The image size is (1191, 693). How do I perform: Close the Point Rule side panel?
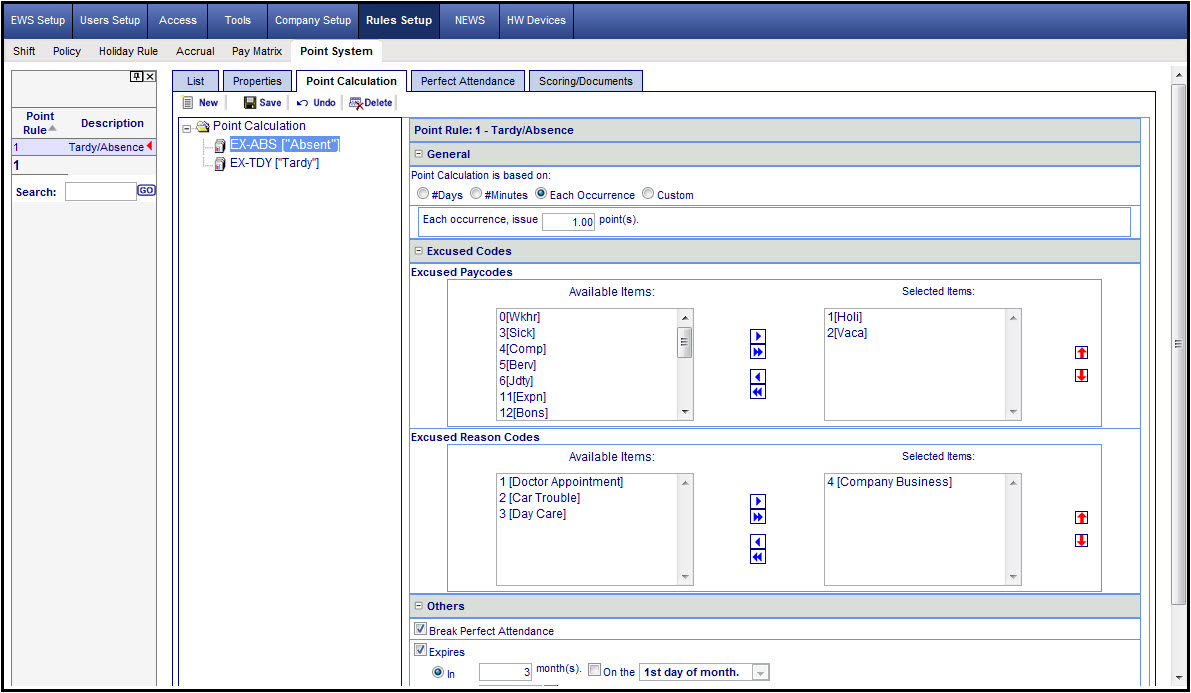coord(150,76)
